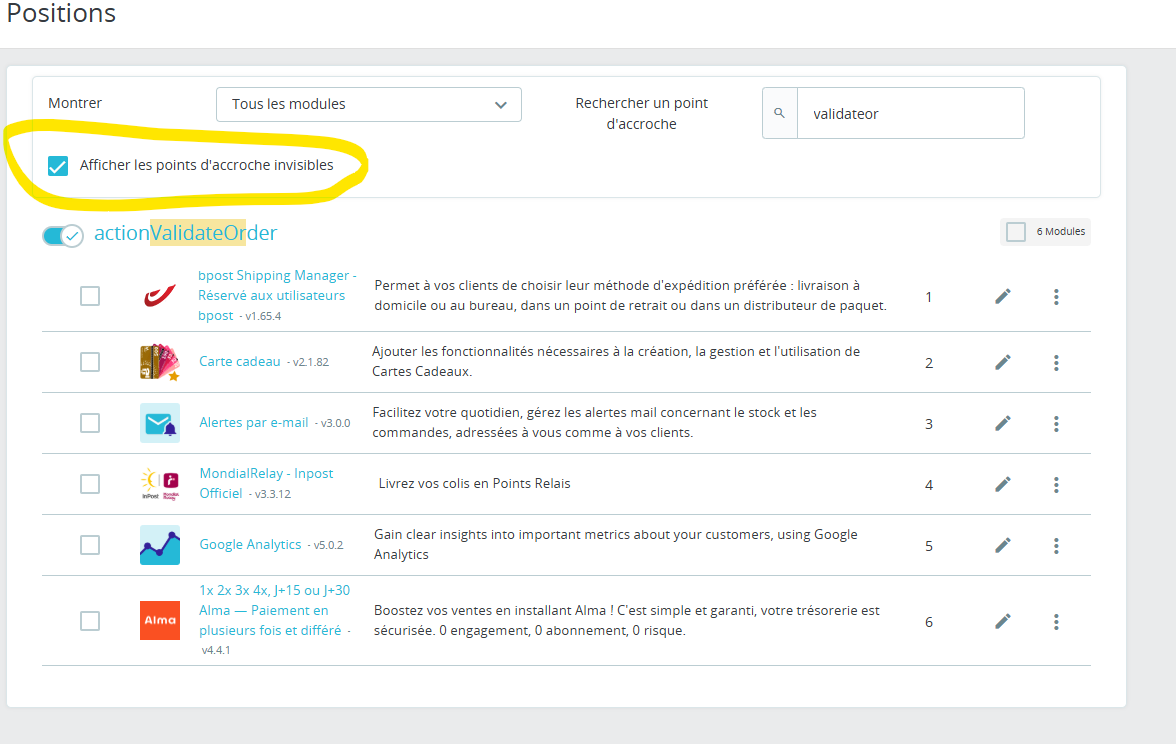Open three-dot menu for Alma row
This screenshot has height=744, width=1176.
point(1056,622)
